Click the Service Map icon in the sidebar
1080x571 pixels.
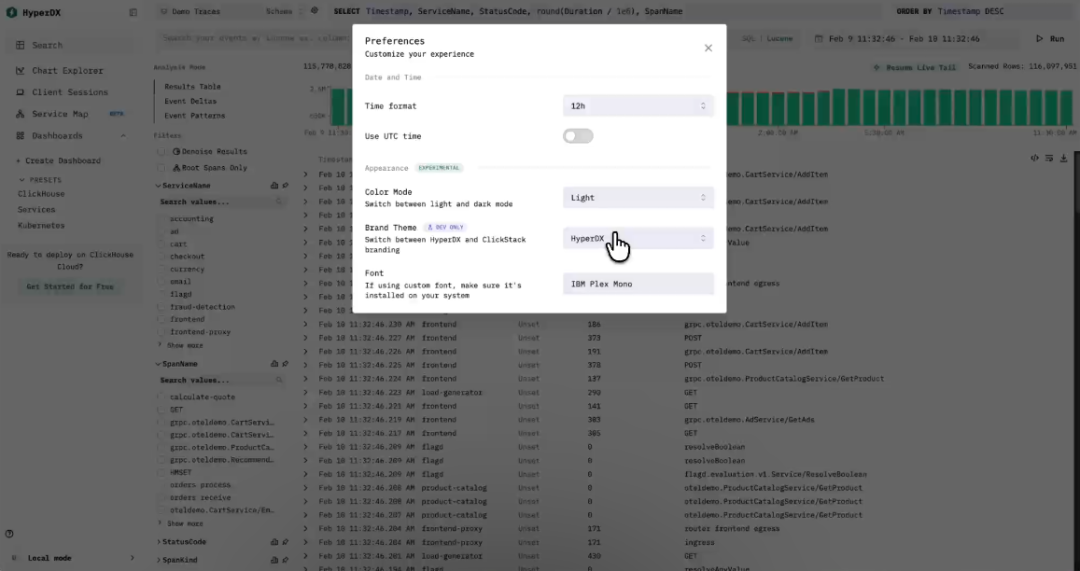coord(20,114)
